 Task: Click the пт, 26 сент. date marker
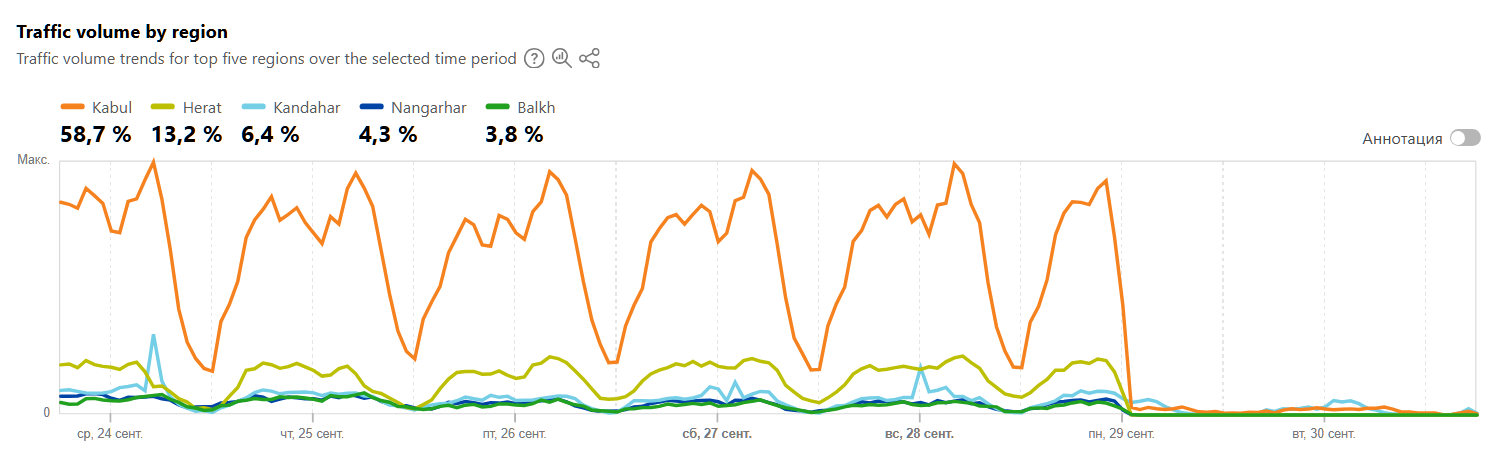click(x=514, y=434)
